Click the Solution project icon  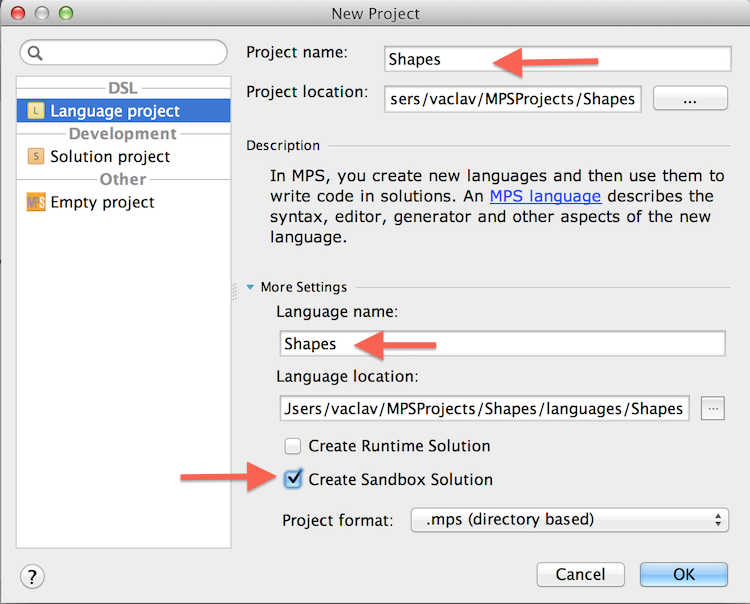(36, 156)
